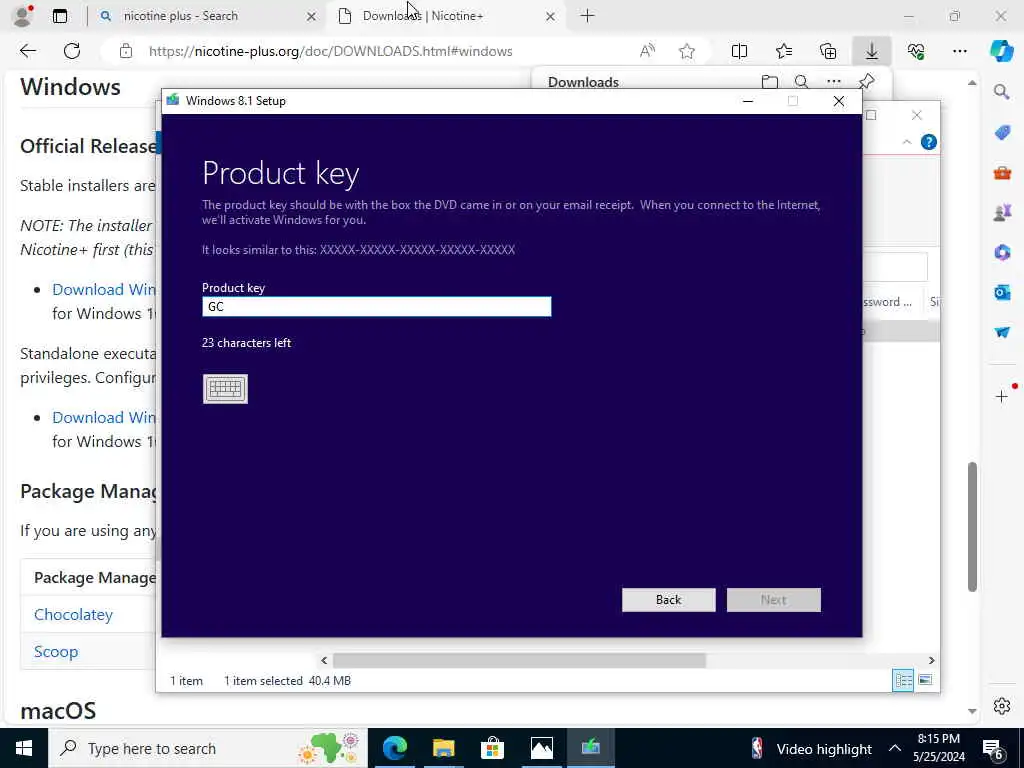Click the Windows Setup taskbar icon
This screenshot has width=1024, height=768.
[590, 748]
